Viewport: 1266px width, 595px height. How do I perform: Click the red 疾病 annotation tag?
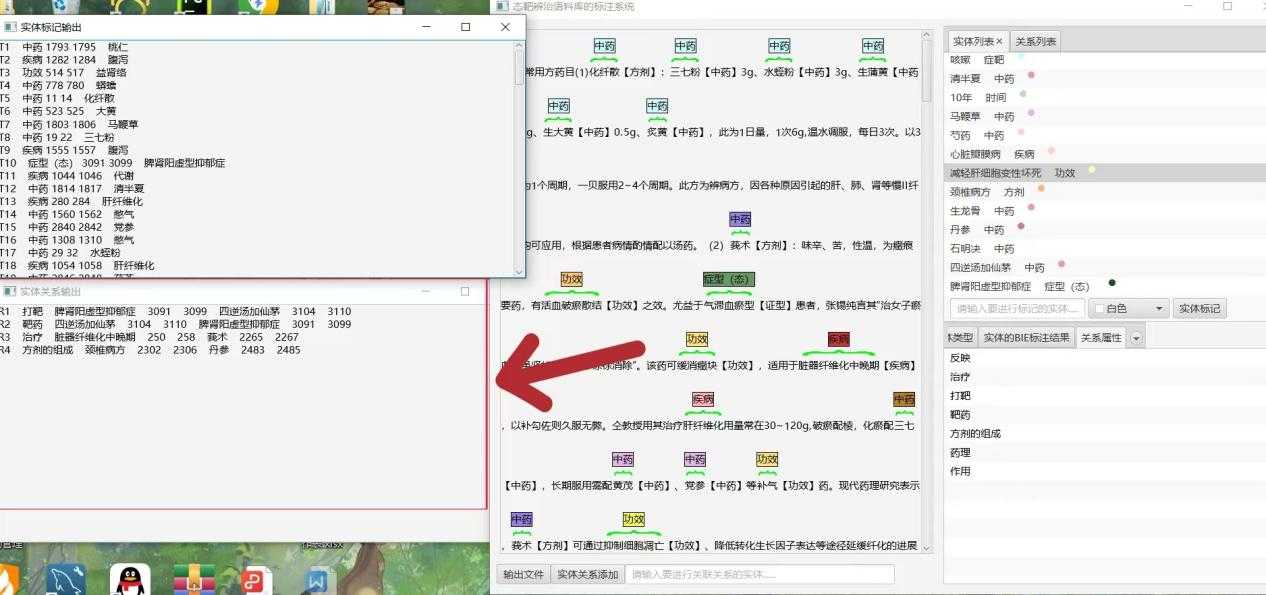(x=838, y=340)
